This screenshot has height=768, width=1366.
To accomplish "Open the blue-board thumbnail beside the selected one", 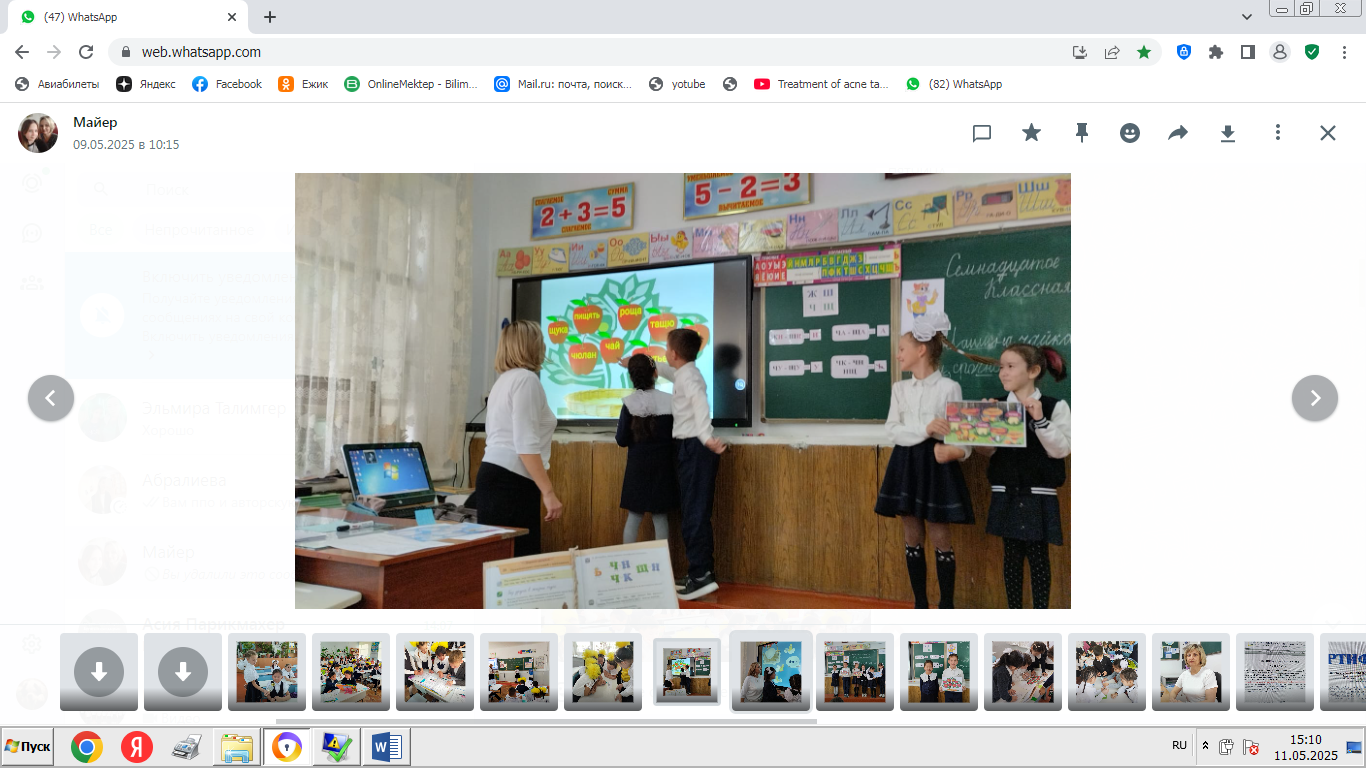I will [x=771, y=671].
